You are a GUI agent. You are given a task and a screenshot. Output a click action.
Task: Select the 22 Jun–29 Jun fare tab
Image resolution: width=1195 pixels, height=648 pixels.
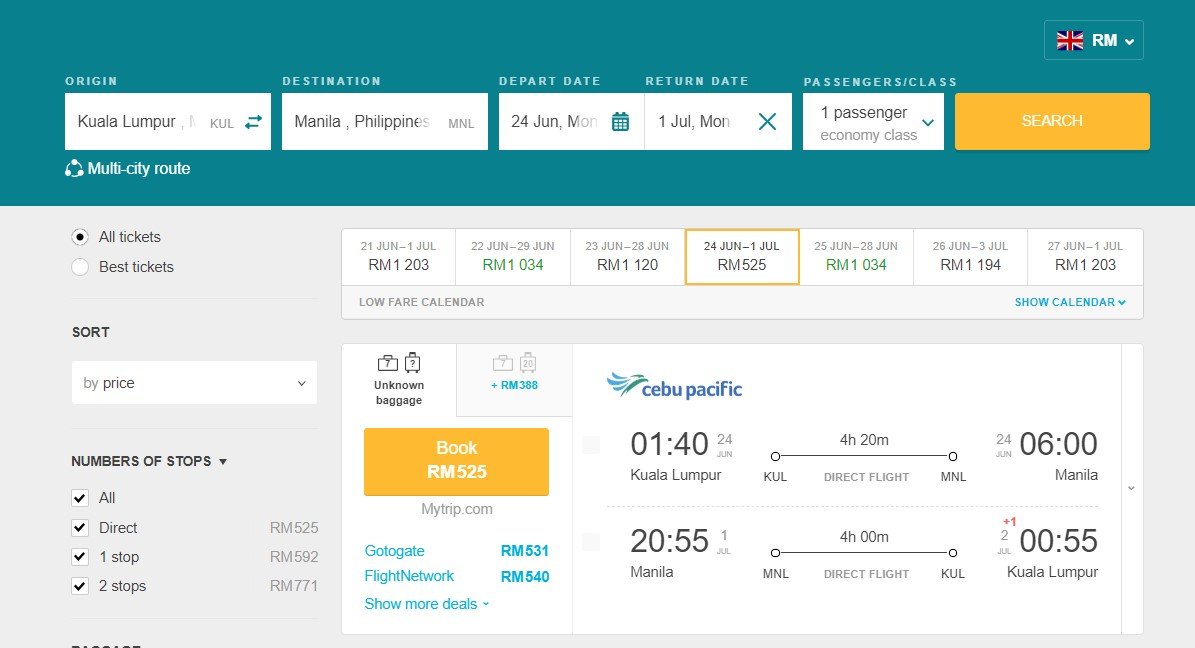[513, 257]
